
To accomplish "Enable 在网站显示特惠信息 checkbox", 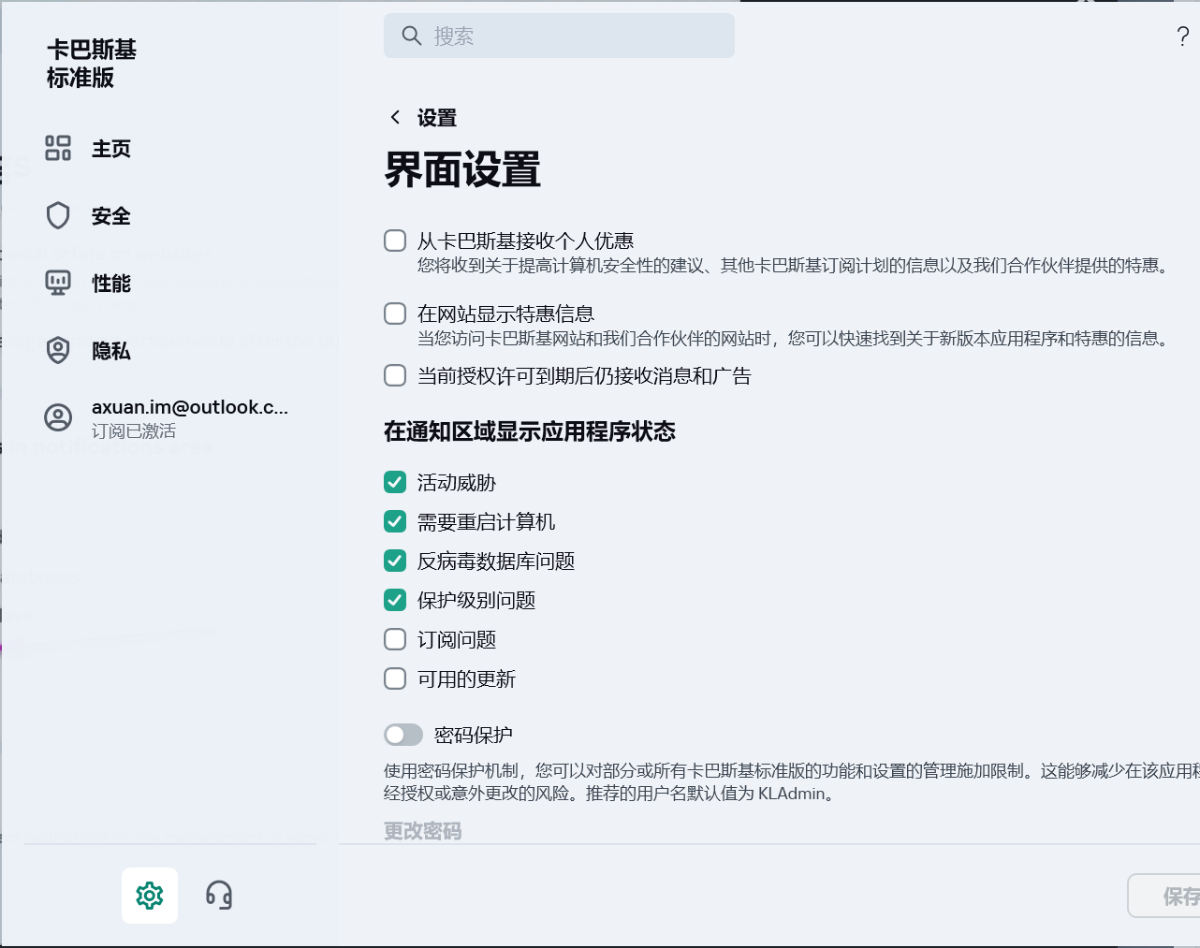I will [x=395, y=314].
